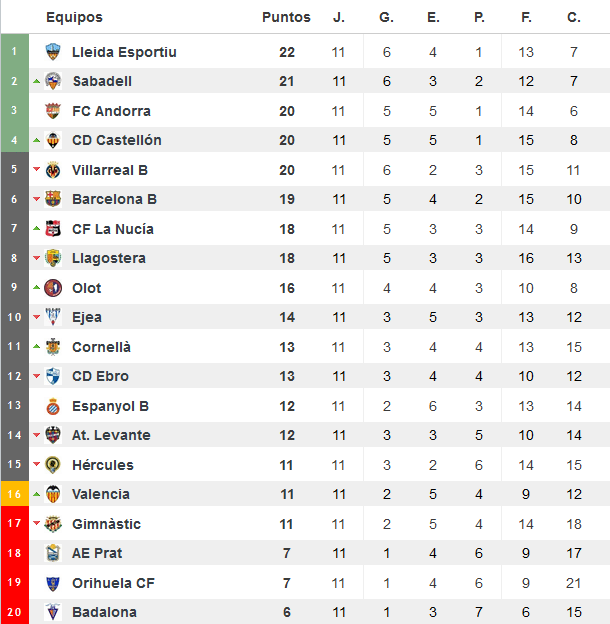Click the Puntos column header

tap(286, 17)
